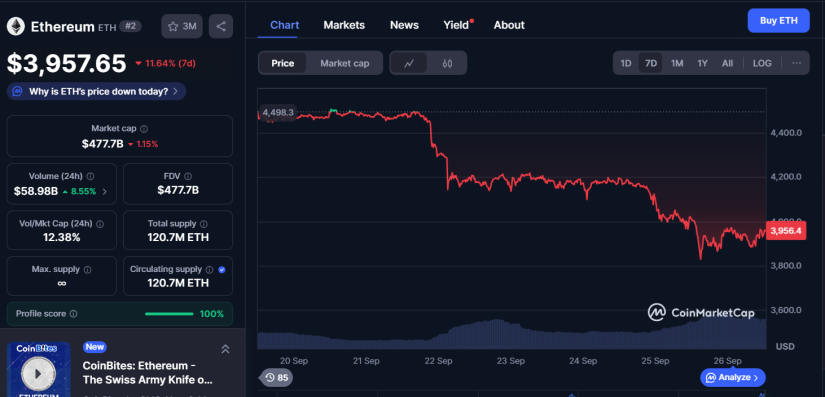Click the New badge on CoinBites
Image resolution: width=825 pixels, height=397 pixels.
95,347
